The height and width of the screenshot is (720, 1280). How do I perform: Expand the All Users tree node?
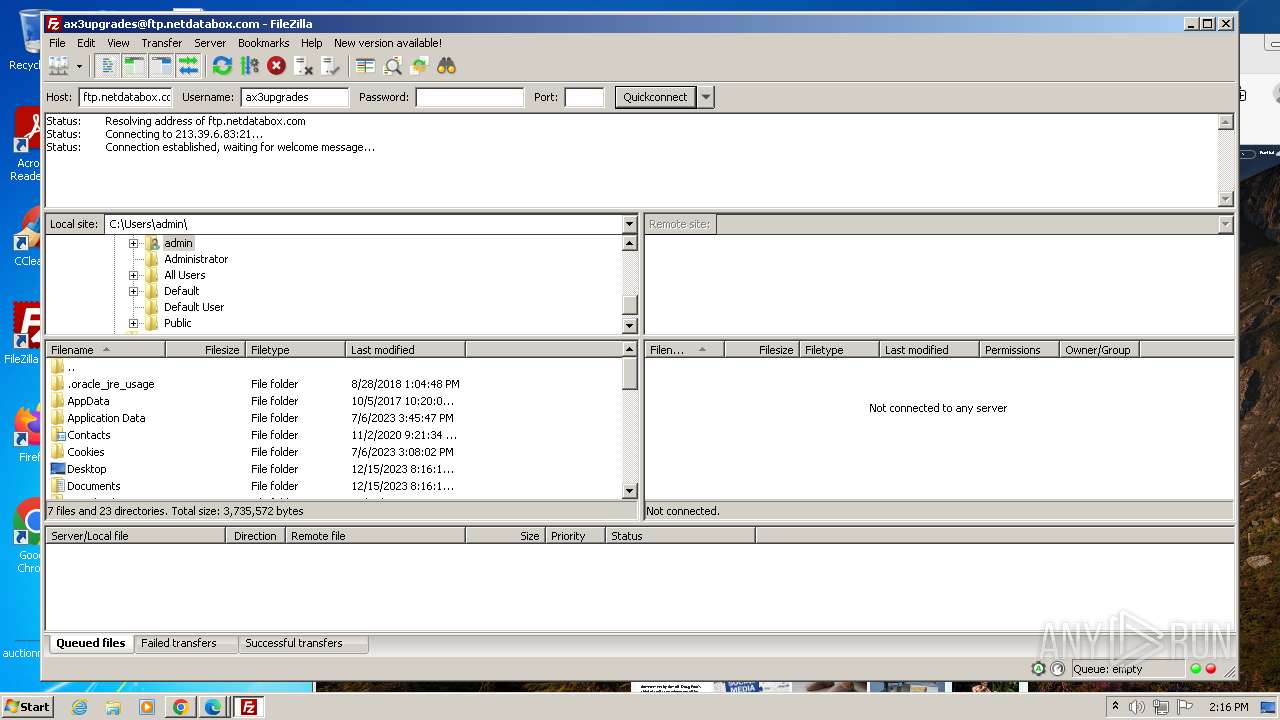pyautogui.click(x=133, y=275)
